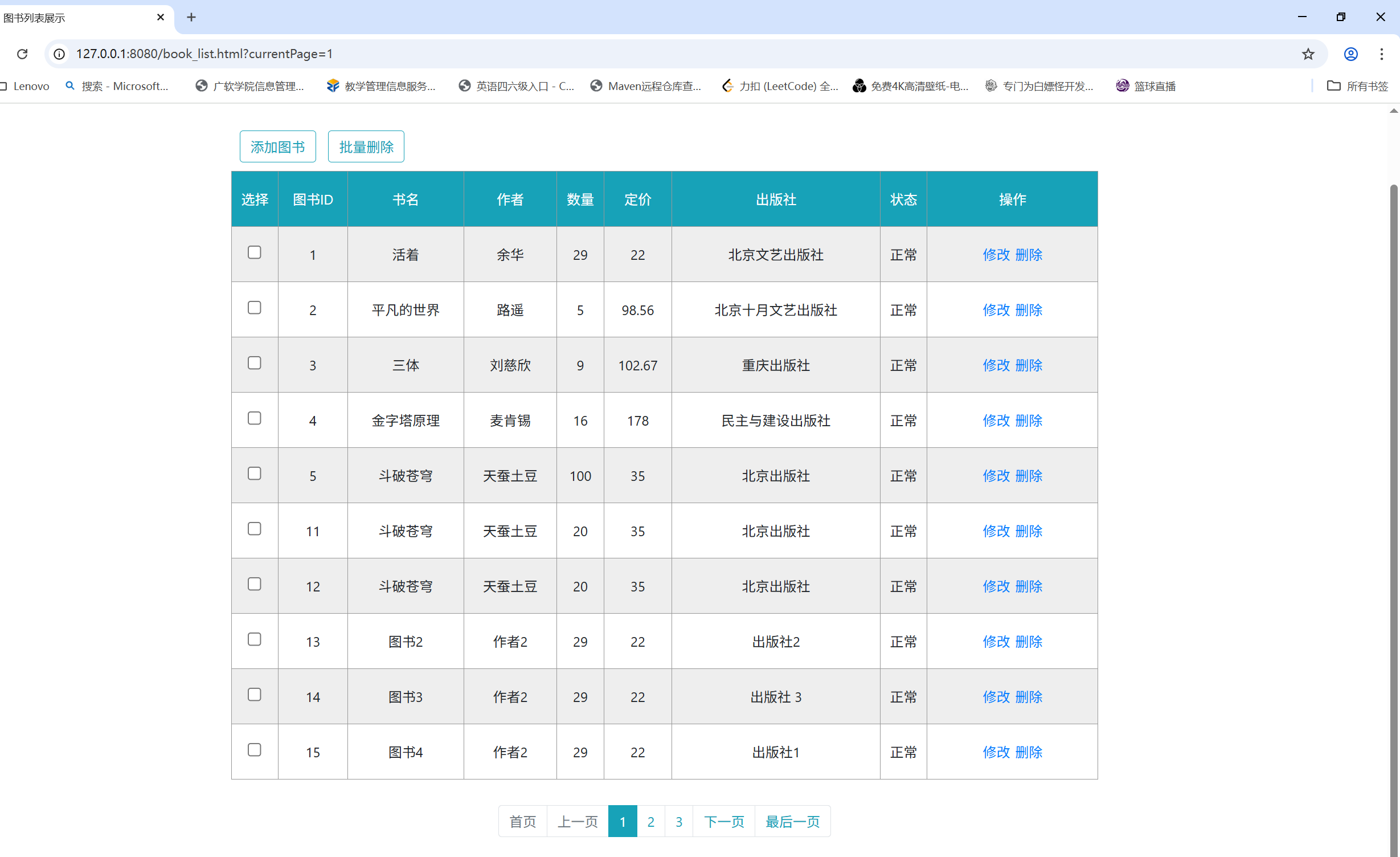Click 下一页 pagination link
1400x857 pixels.
click(x=724, y=822)
